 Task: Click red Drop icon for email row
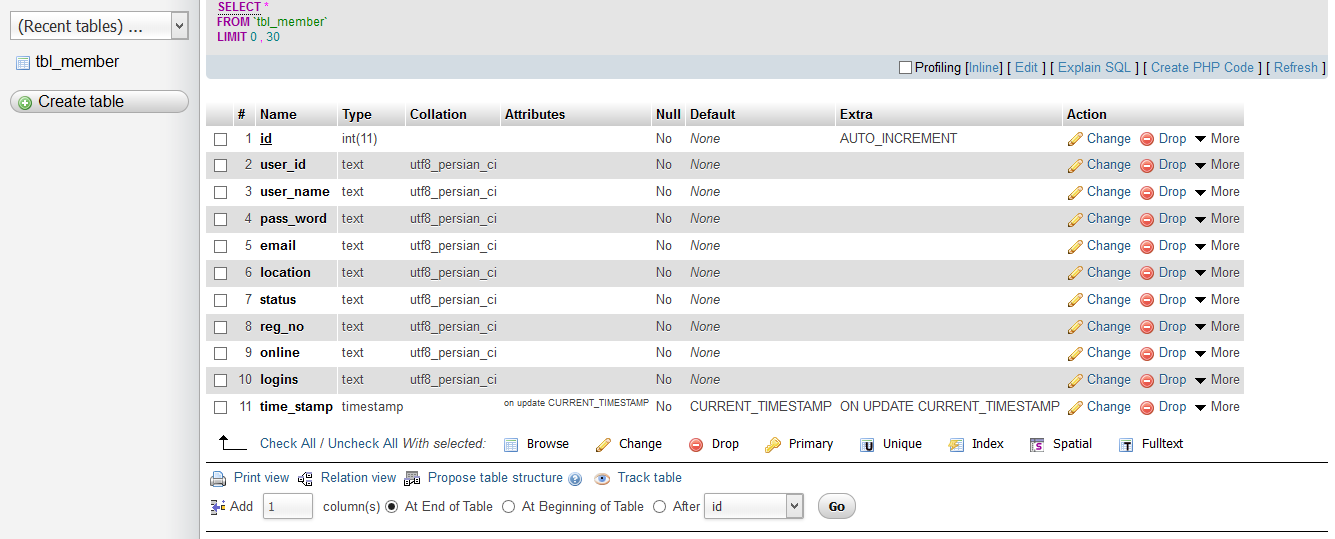1147,247
